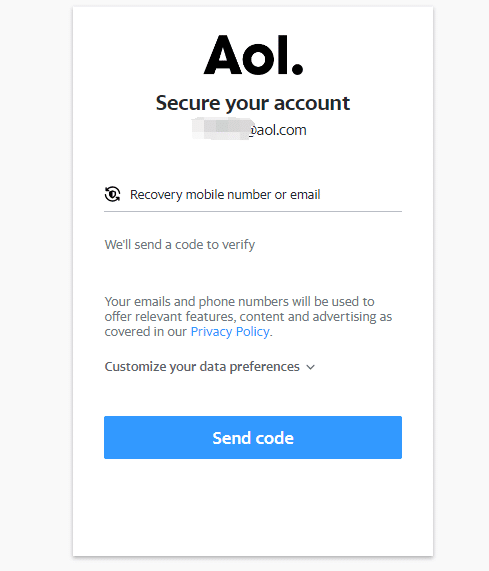Click the 'aol.com' domain text under the heading
Viewport: 489px width, 571px height.
[281, 130]
